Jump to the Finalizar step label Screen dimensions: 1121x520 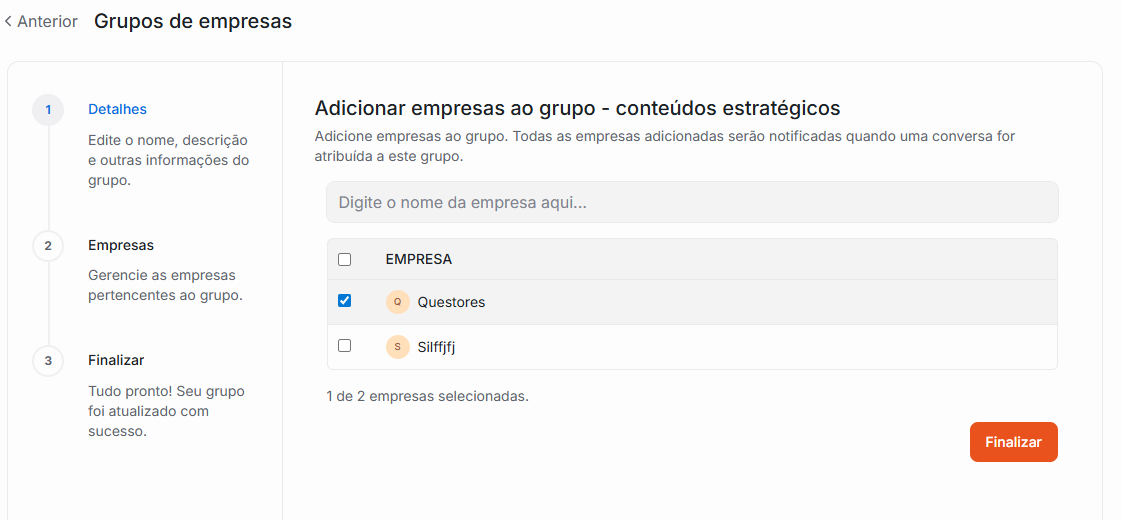point(116,360)
